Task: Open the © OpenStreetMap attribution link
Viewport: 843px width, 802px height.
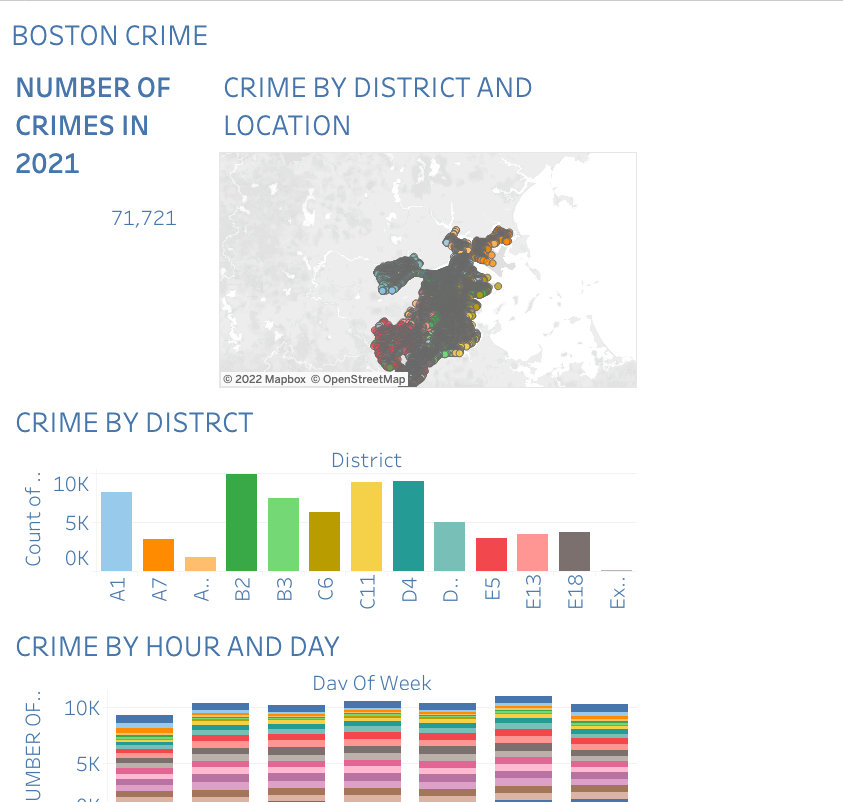Action: pyautogui.click(x=355, y=379)
